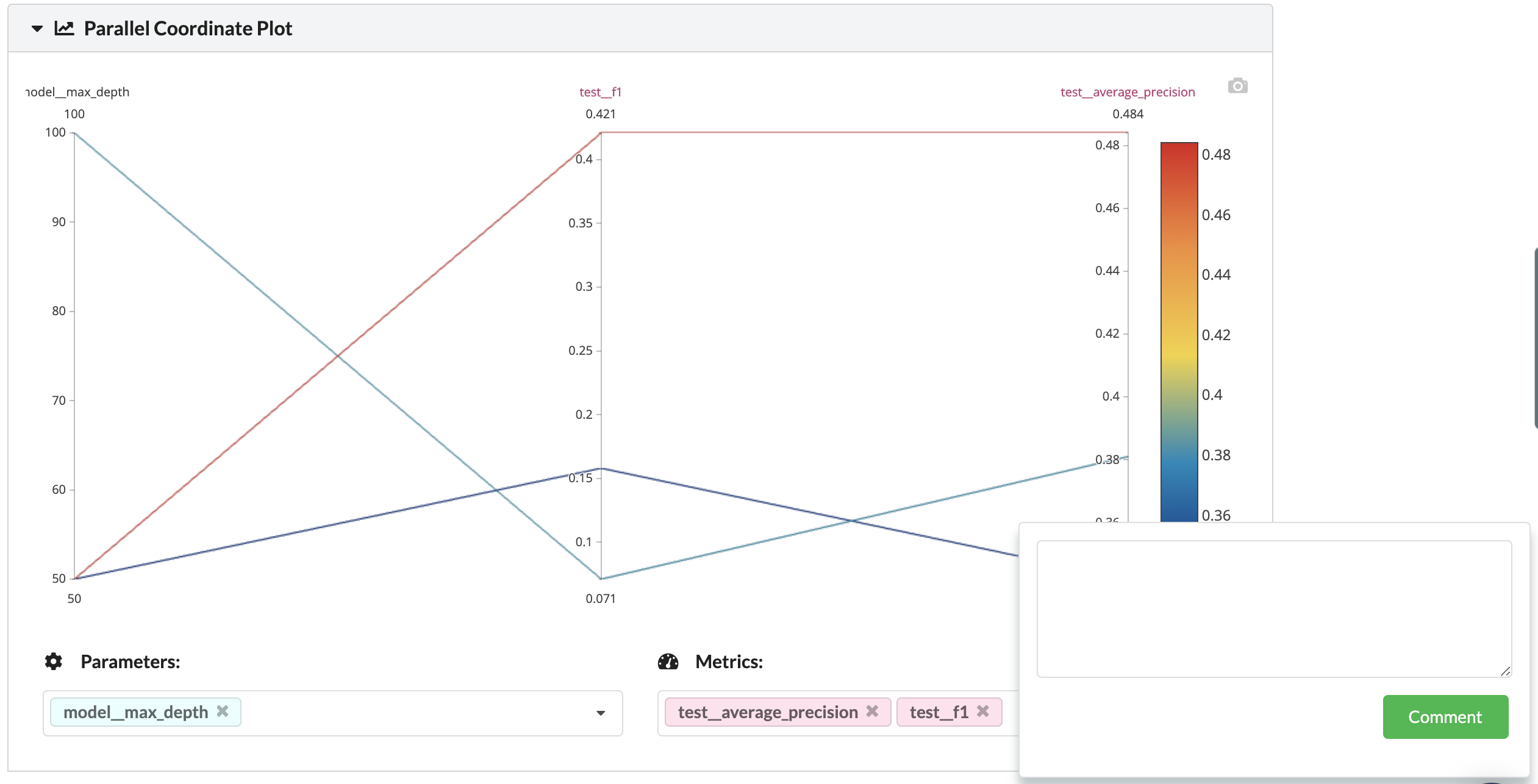Click the green Comment button
The width and height of the screenshot is (1538, 784).
point(1445,717)
